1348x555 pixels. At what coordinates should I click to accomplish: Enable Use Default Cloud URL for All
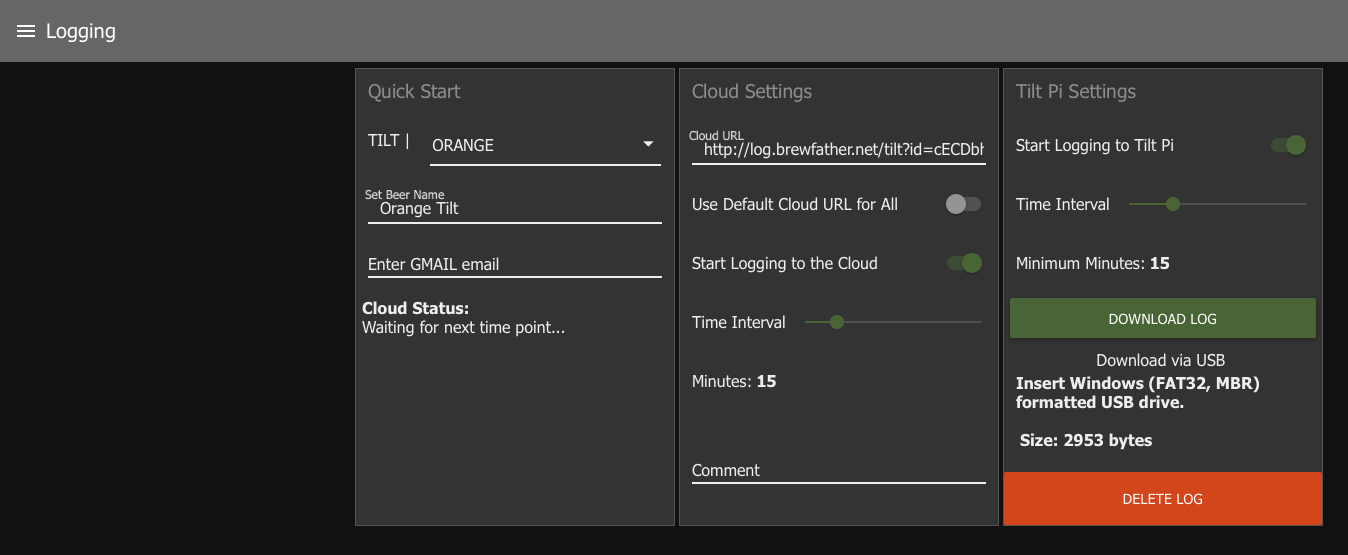[x=963, y=204]
